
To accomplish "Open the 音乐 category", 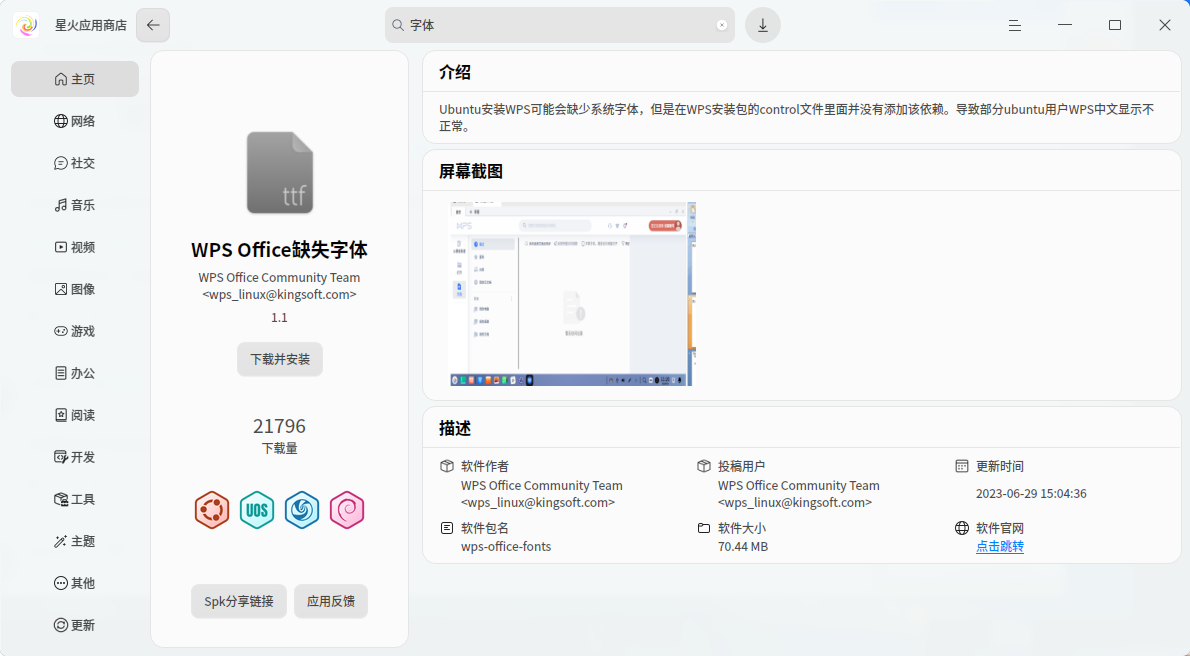I will 75,205.
